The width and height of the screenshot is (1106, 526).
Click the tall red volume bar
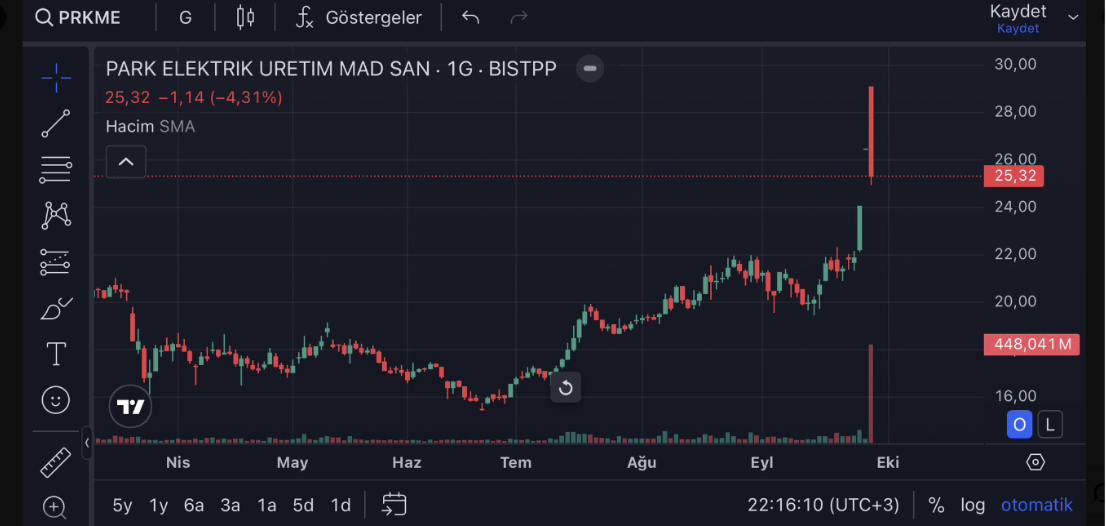(872, 393)
